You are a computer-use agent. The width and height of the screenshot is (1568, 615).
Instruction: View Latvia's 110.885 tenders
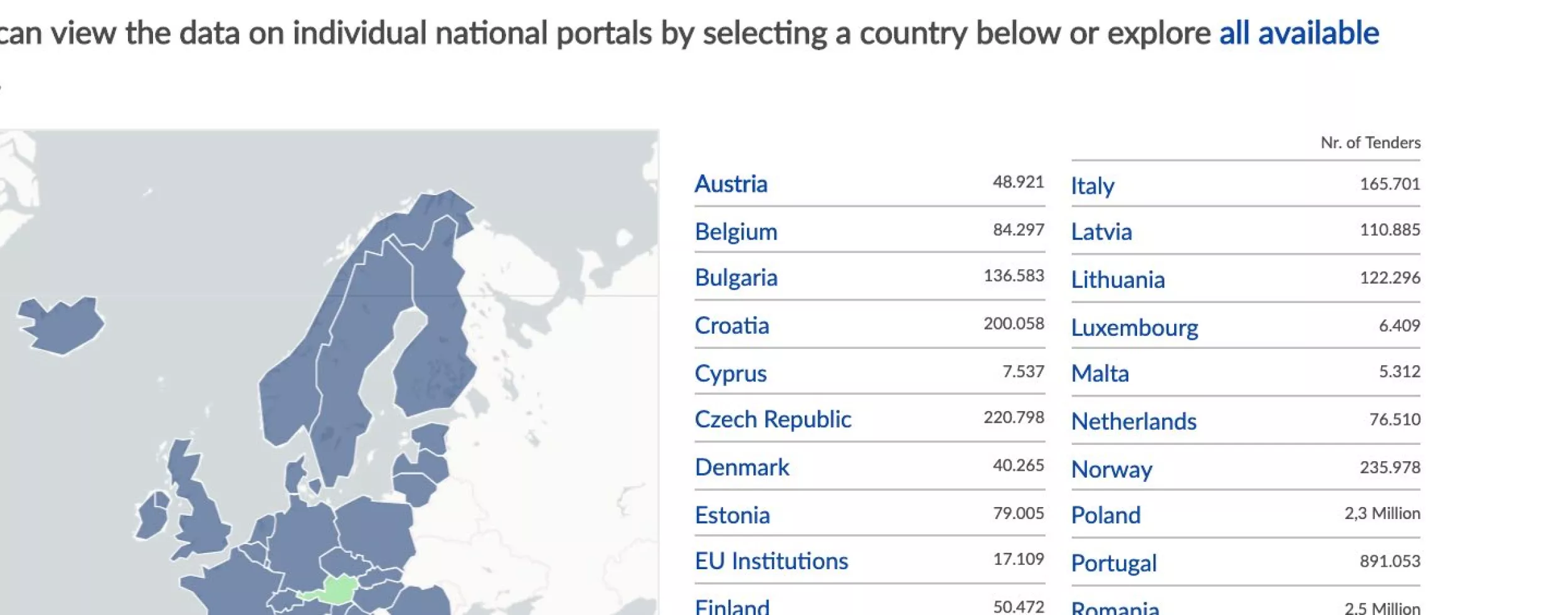click(1102, 232)
